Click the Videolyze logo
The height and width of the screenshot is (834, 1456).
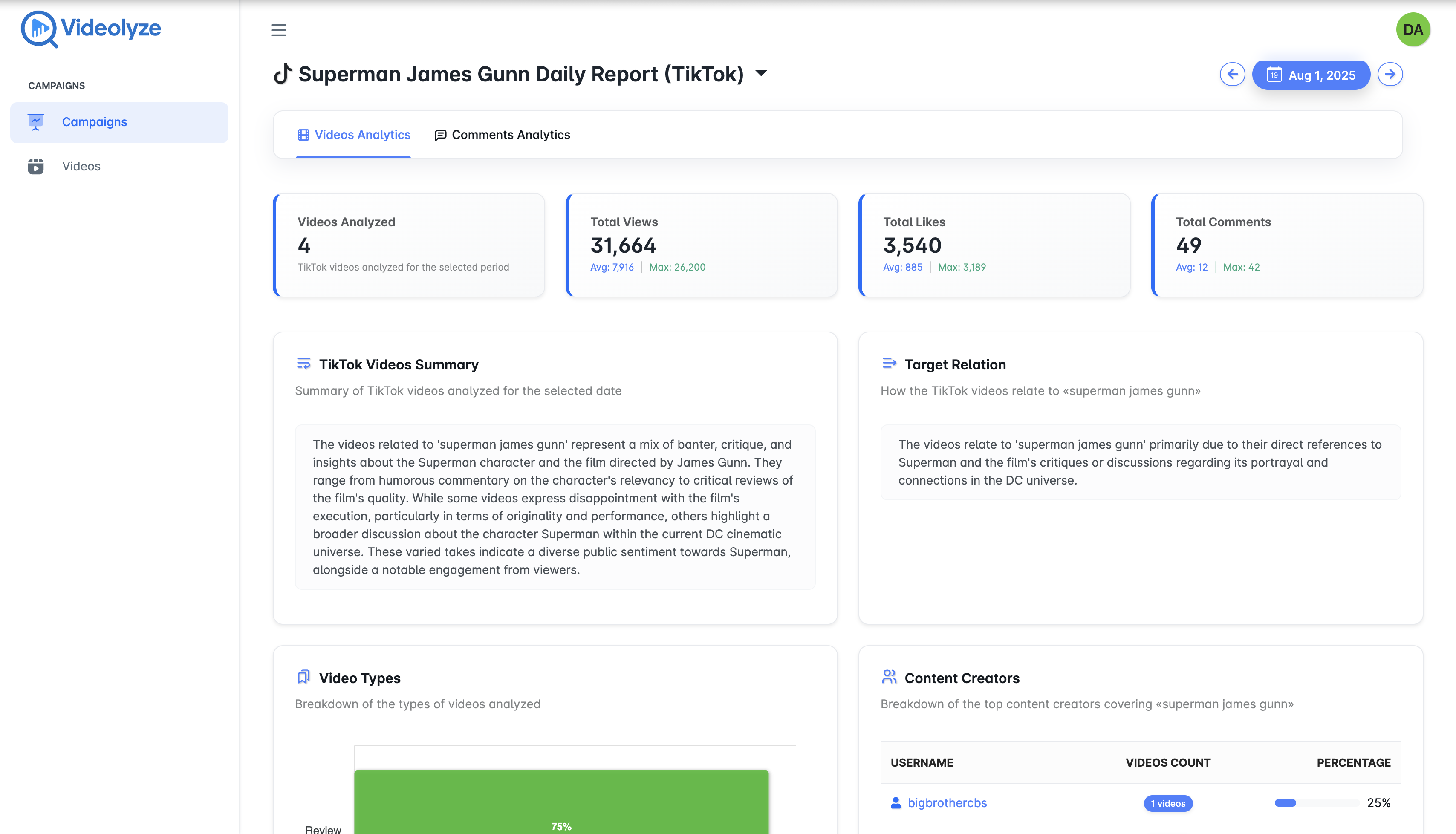[91, 29]
